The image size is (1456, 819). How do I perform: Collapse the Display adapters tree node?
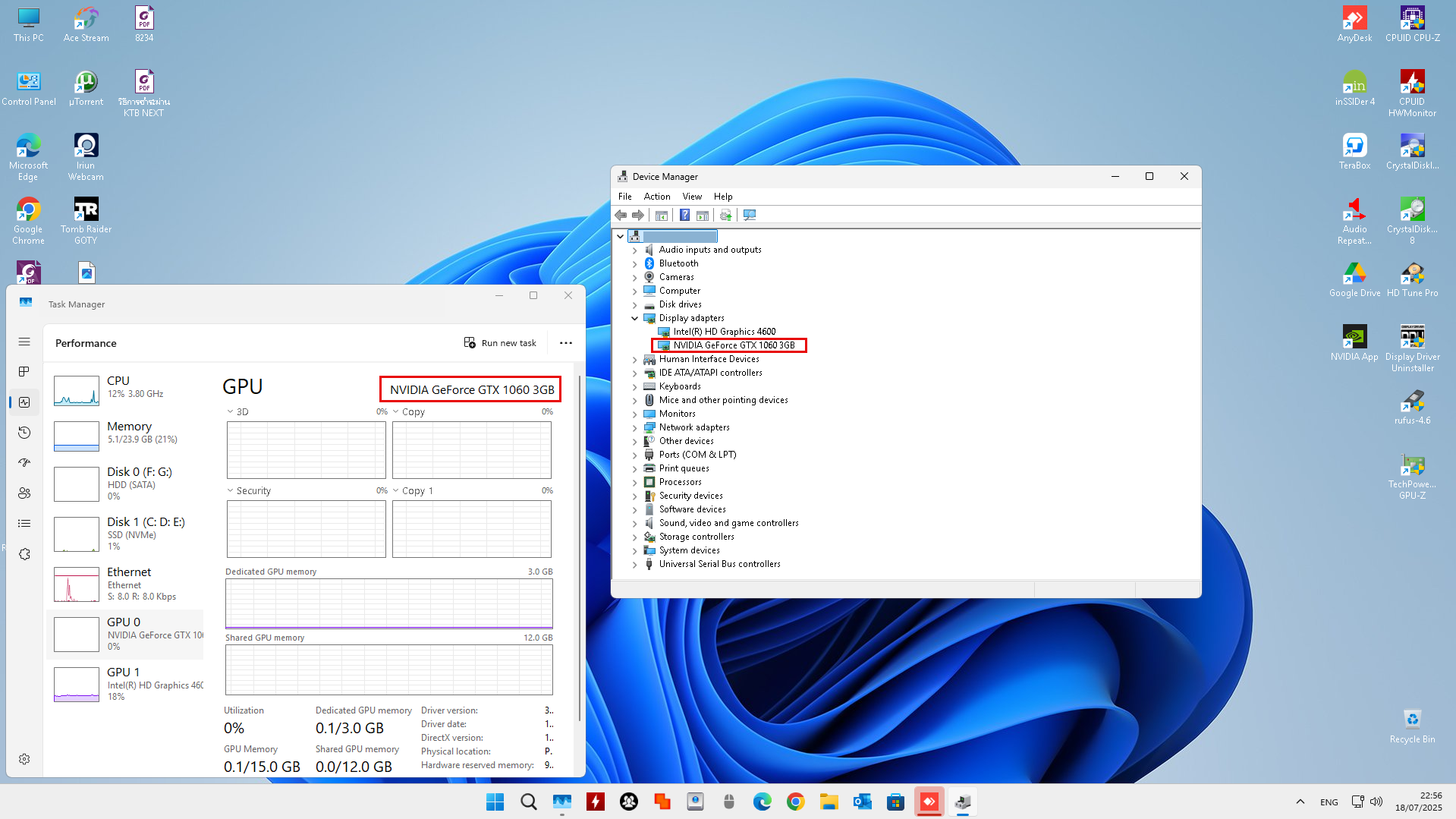[x=635, y=318]
